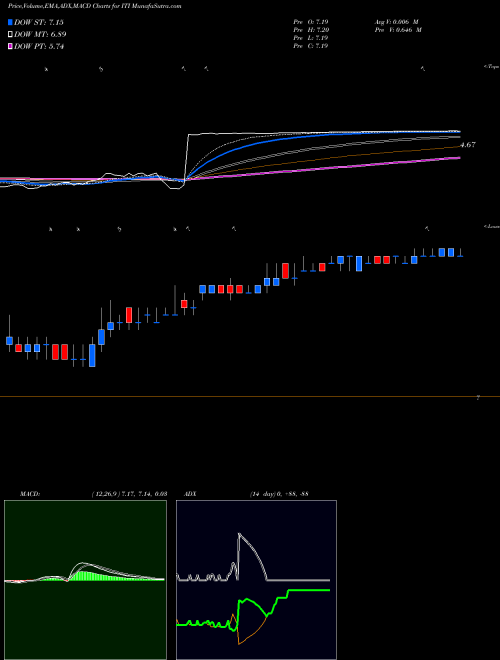This screenshot has height=660, width=500.
Task: Click the last candlestick on the right
Action: point(460,253)
